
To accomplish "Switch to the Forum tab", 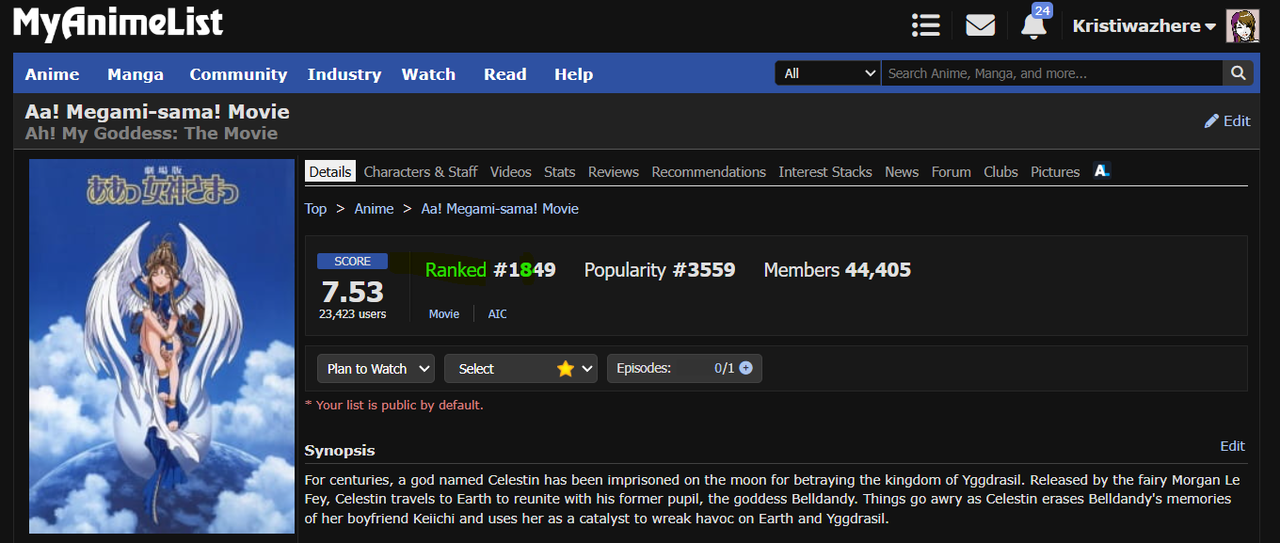I will point(951,172).
